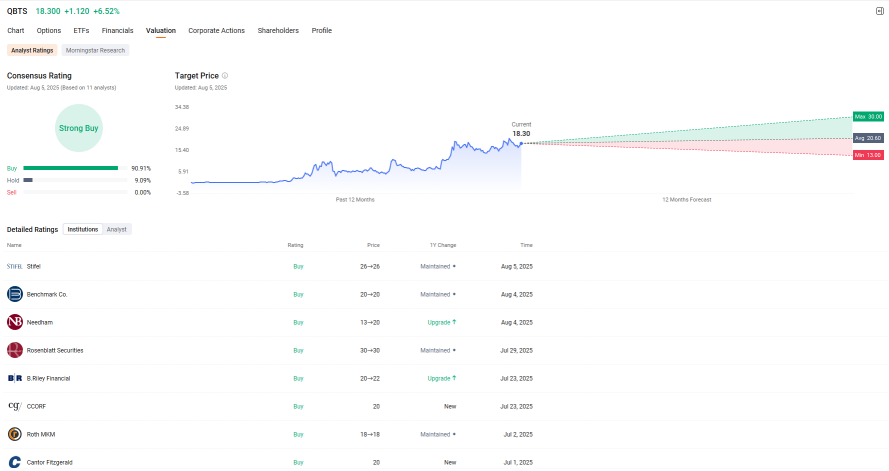The image size is (889, 471).
Task: Click the Cantor Fitzgerald logo icon
Action: [x=15, y=462]
